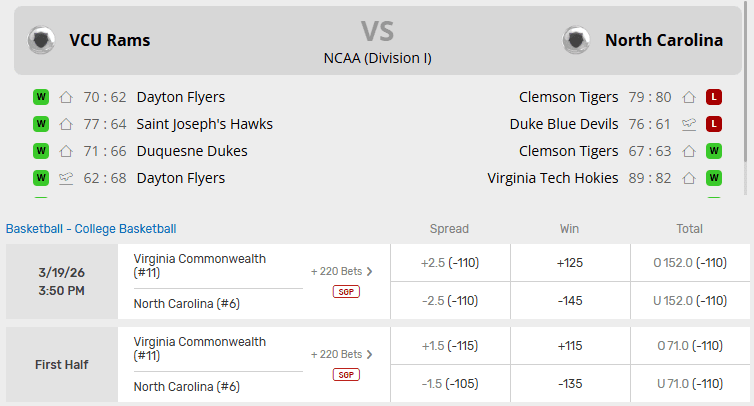
Task: Click the home icon on Duquesne Dukes row
Action: [x=66, y=151]
